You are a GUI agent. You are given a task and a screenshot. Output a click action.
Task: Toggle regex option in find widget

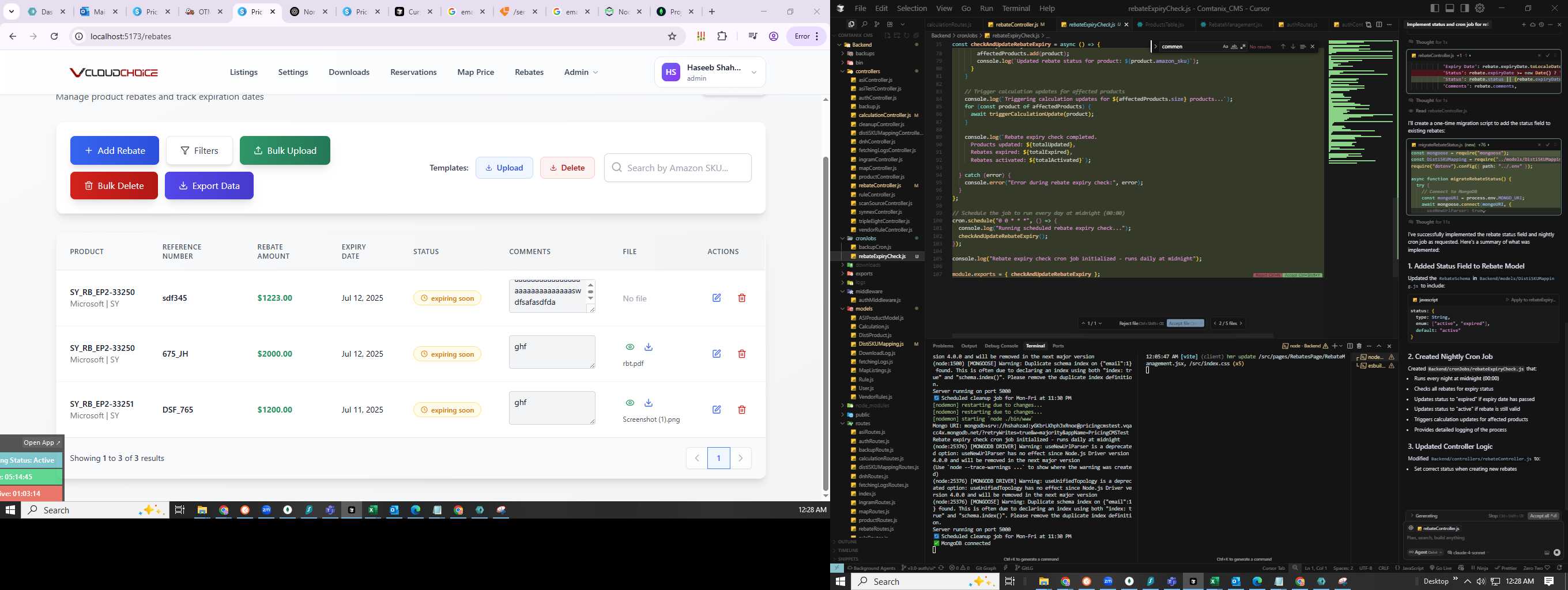(1243, 46)
